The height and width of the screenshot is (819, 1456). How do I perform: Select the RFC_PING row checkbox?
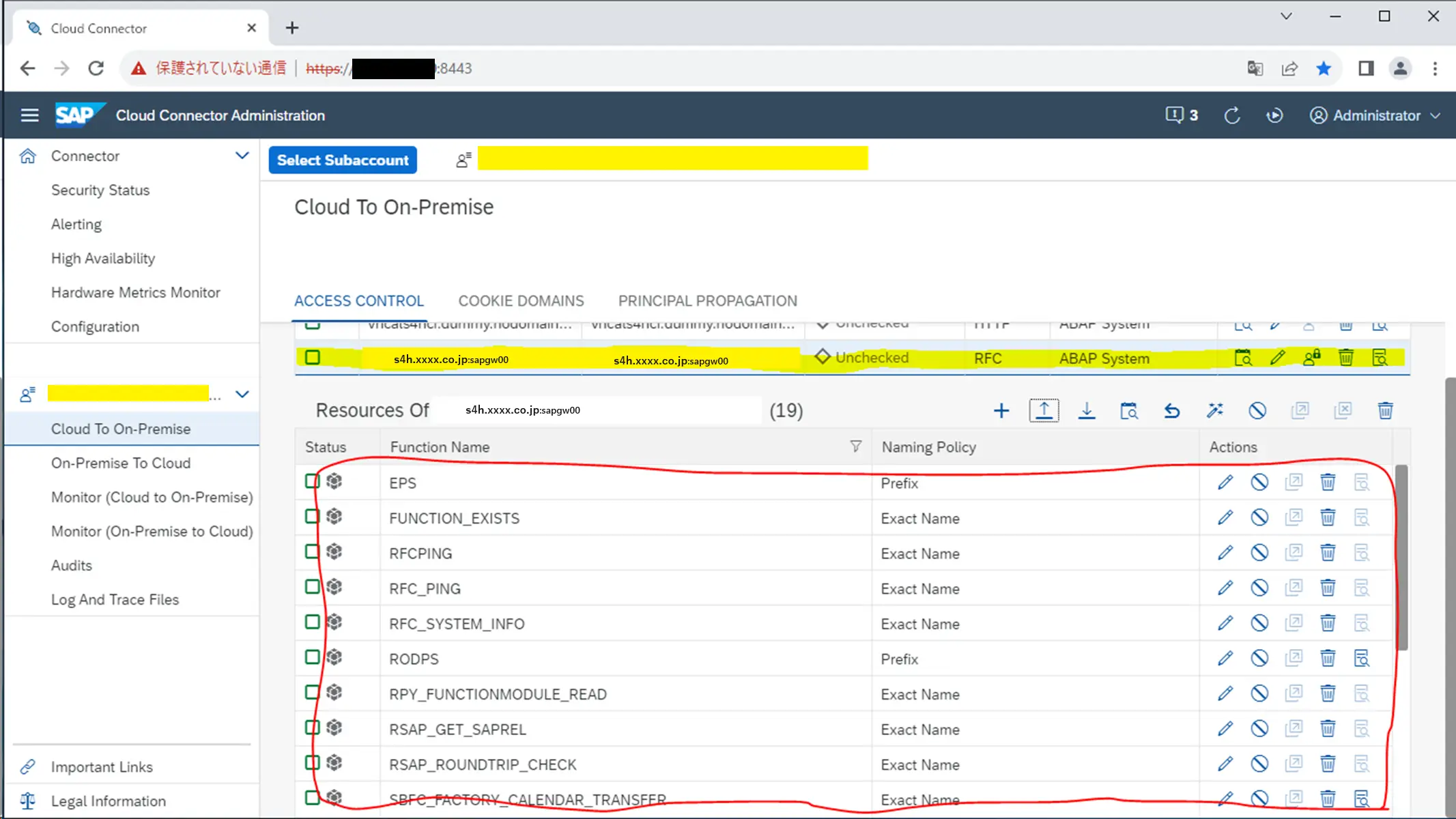(x=312, y=587)
